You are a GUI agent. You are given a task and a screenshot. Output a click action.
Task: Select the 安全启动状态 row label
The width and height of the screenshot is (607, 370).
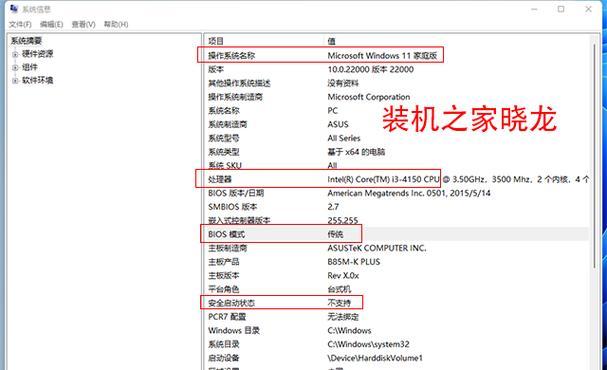coord(231,303)
